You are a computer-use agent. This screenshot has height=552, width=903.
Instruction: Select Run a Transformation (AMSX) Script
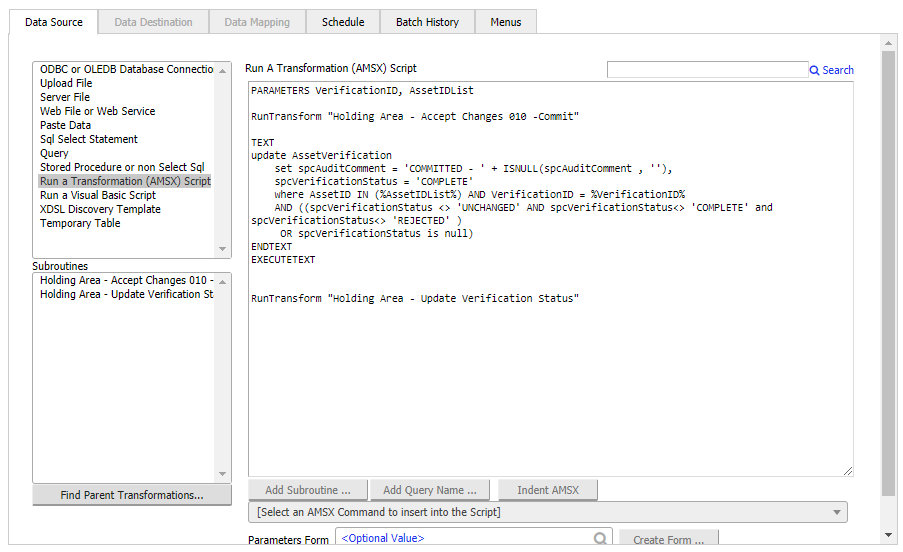click(x=125, y=181)
